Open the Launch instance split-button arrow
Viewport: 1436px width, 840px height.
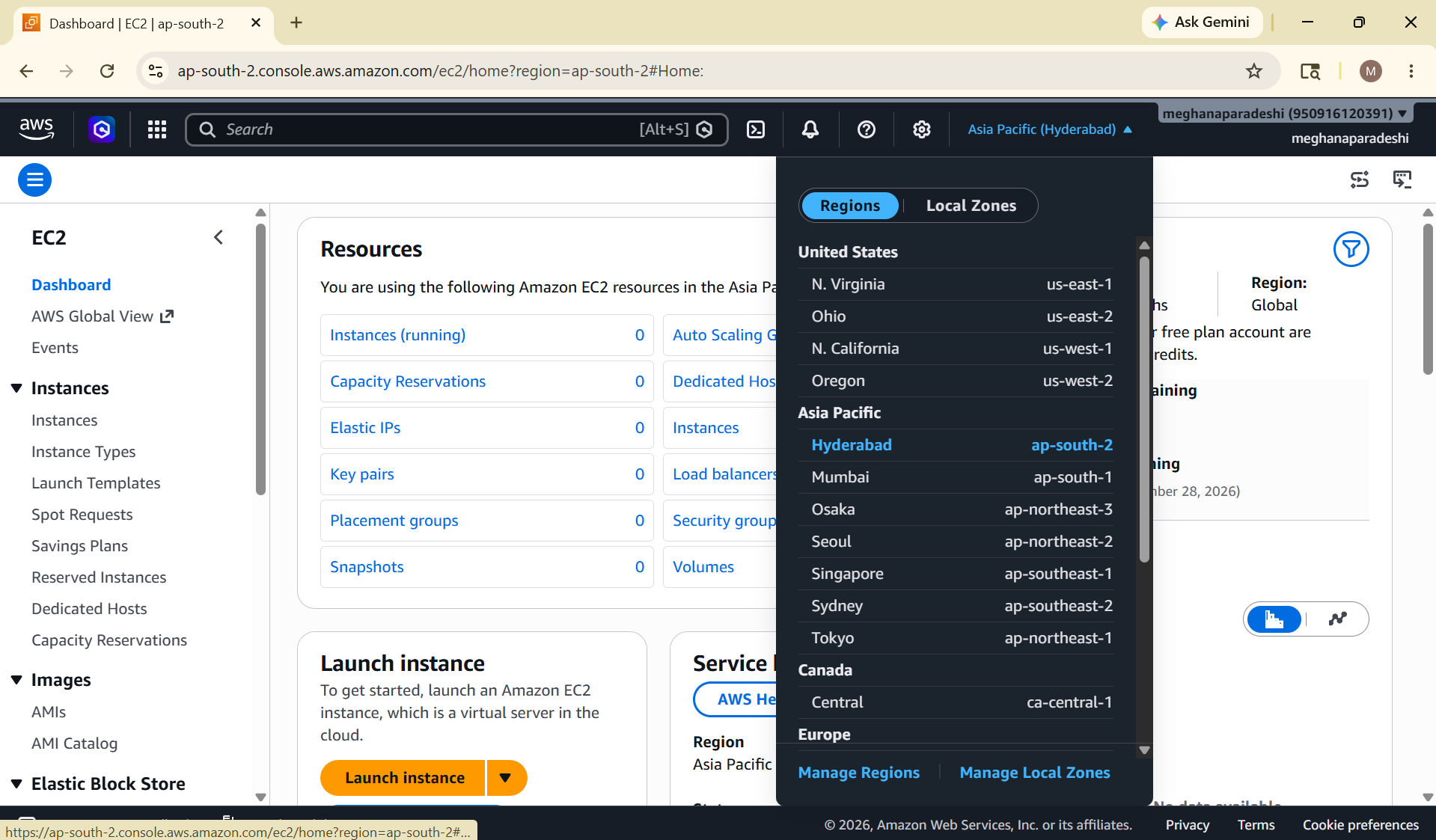(507, 778)
